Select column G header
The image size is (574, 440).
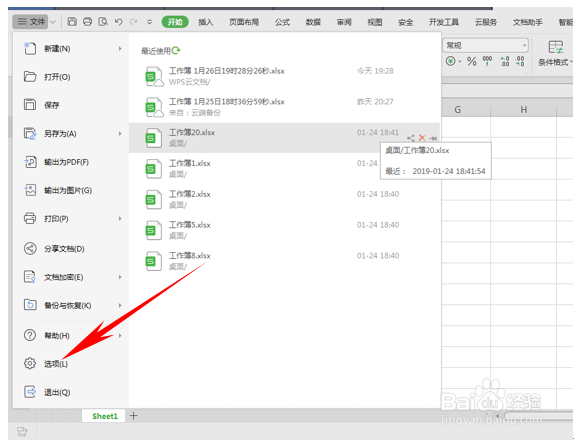458,109
